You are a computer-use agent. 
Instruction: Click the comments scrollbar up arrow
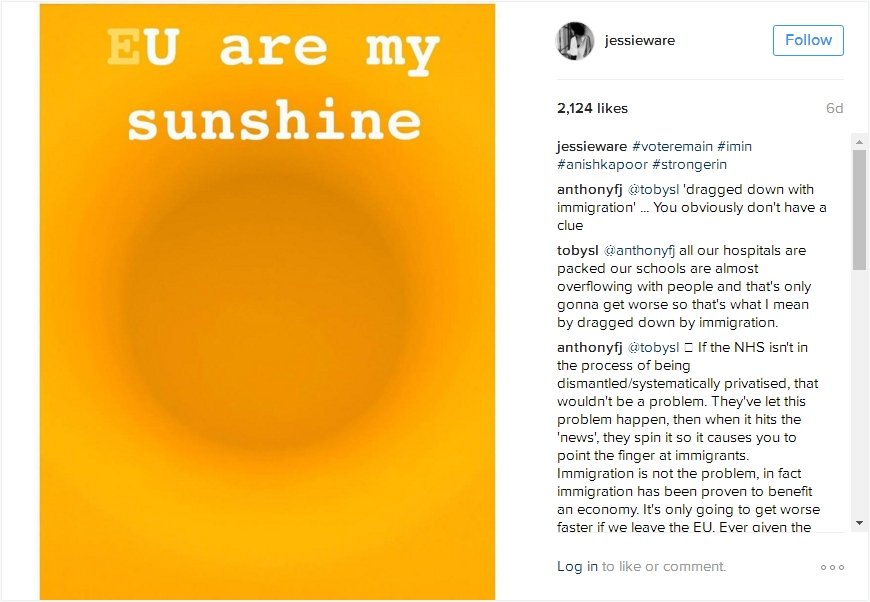click(859, 142)
